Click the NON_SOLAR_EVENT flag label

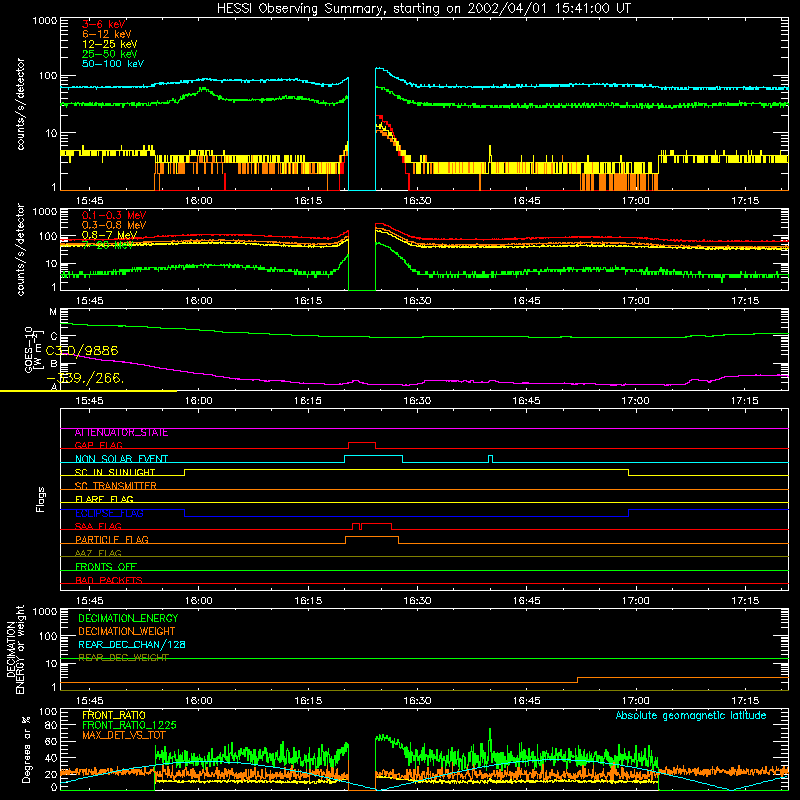121,459
